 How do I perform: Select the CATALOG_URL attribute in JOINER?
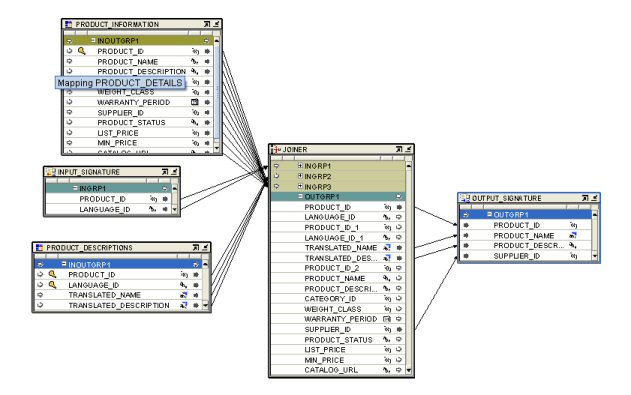[x=331, y=370]
